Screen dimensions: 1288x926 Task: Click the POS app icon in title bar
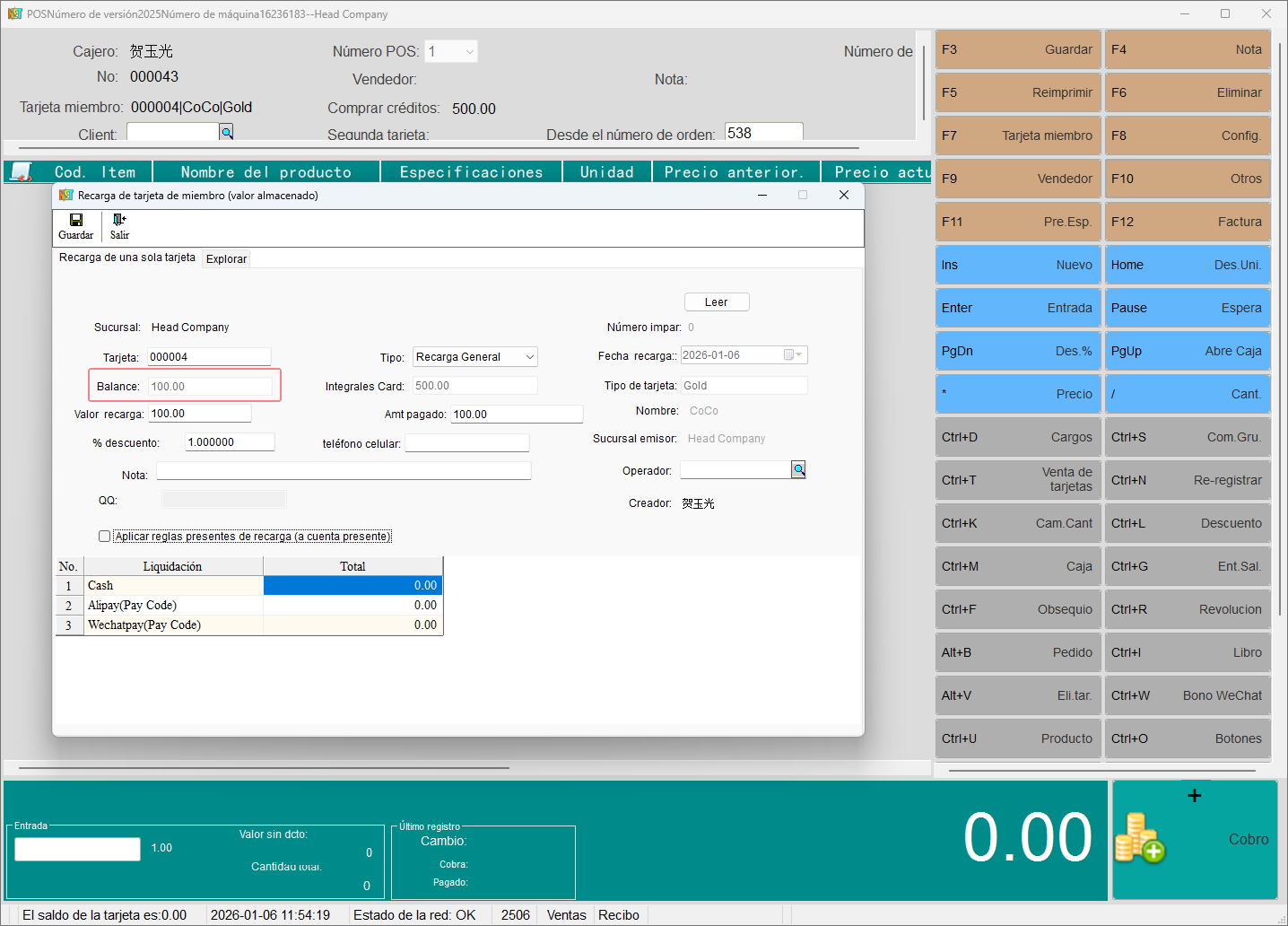tap(14, 13)
